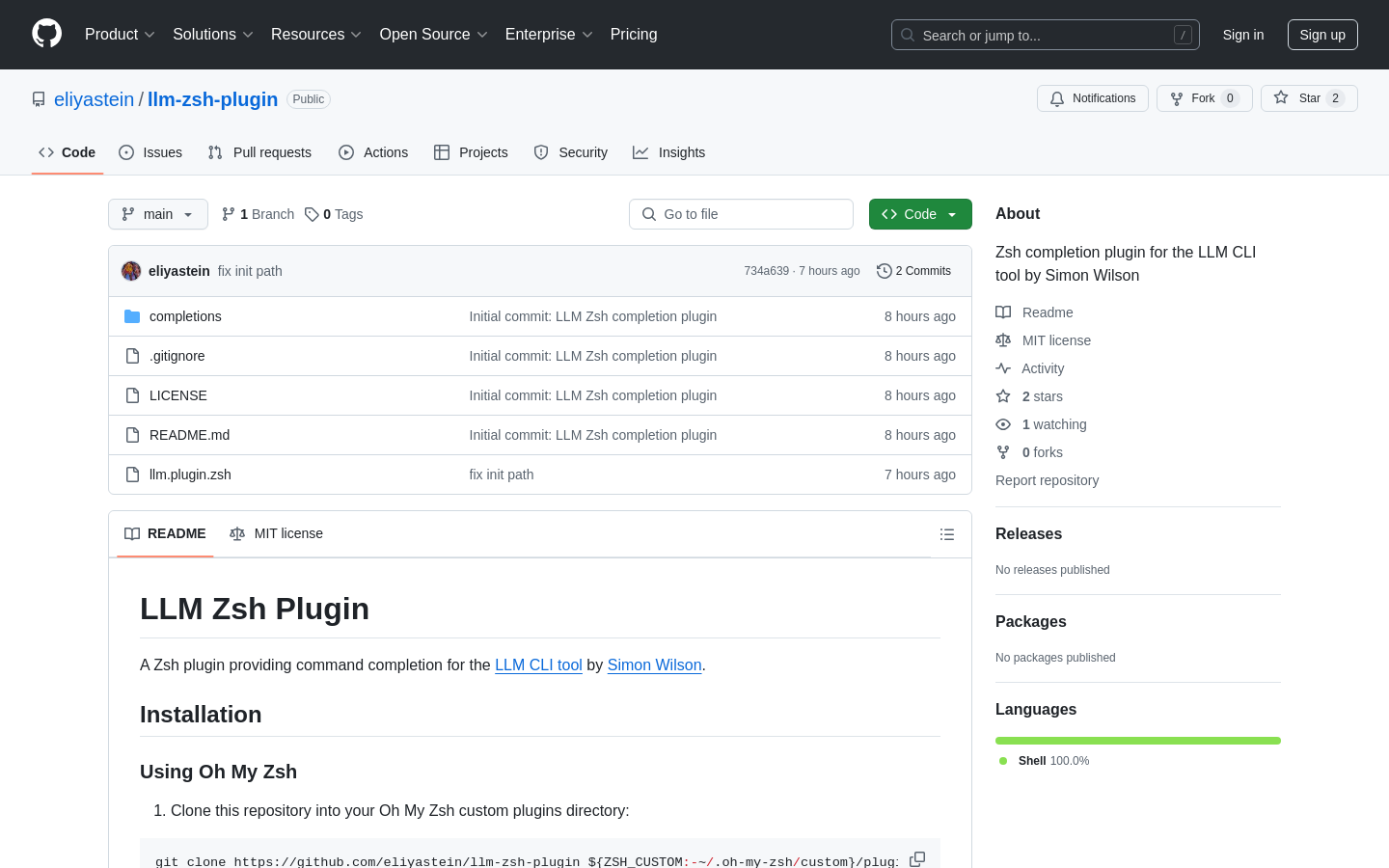Click the Fork icon in the header
The height and width of the screenshot is (868, 1389).
1177,98
